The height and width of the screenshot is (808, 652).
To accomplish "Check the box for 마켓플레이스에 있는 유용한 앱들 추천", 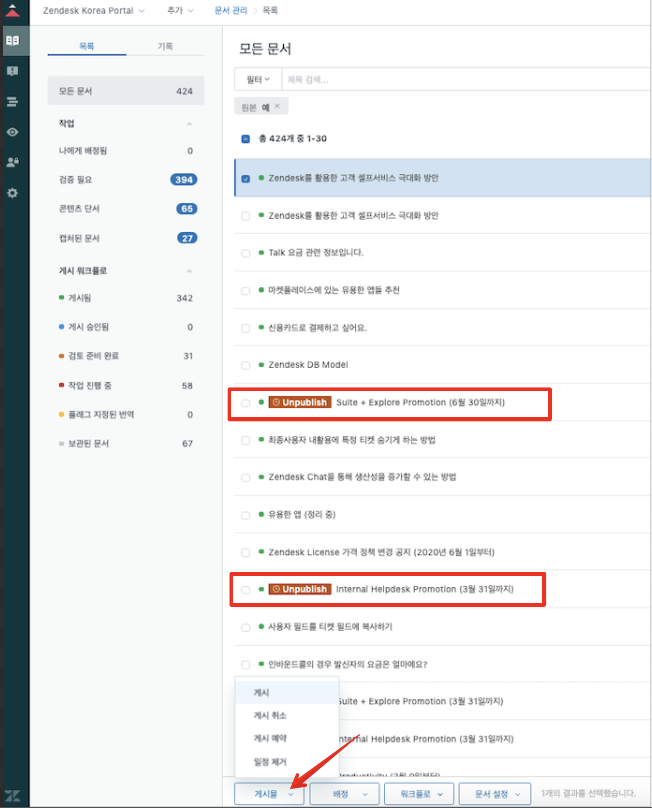I will point(246,291).
